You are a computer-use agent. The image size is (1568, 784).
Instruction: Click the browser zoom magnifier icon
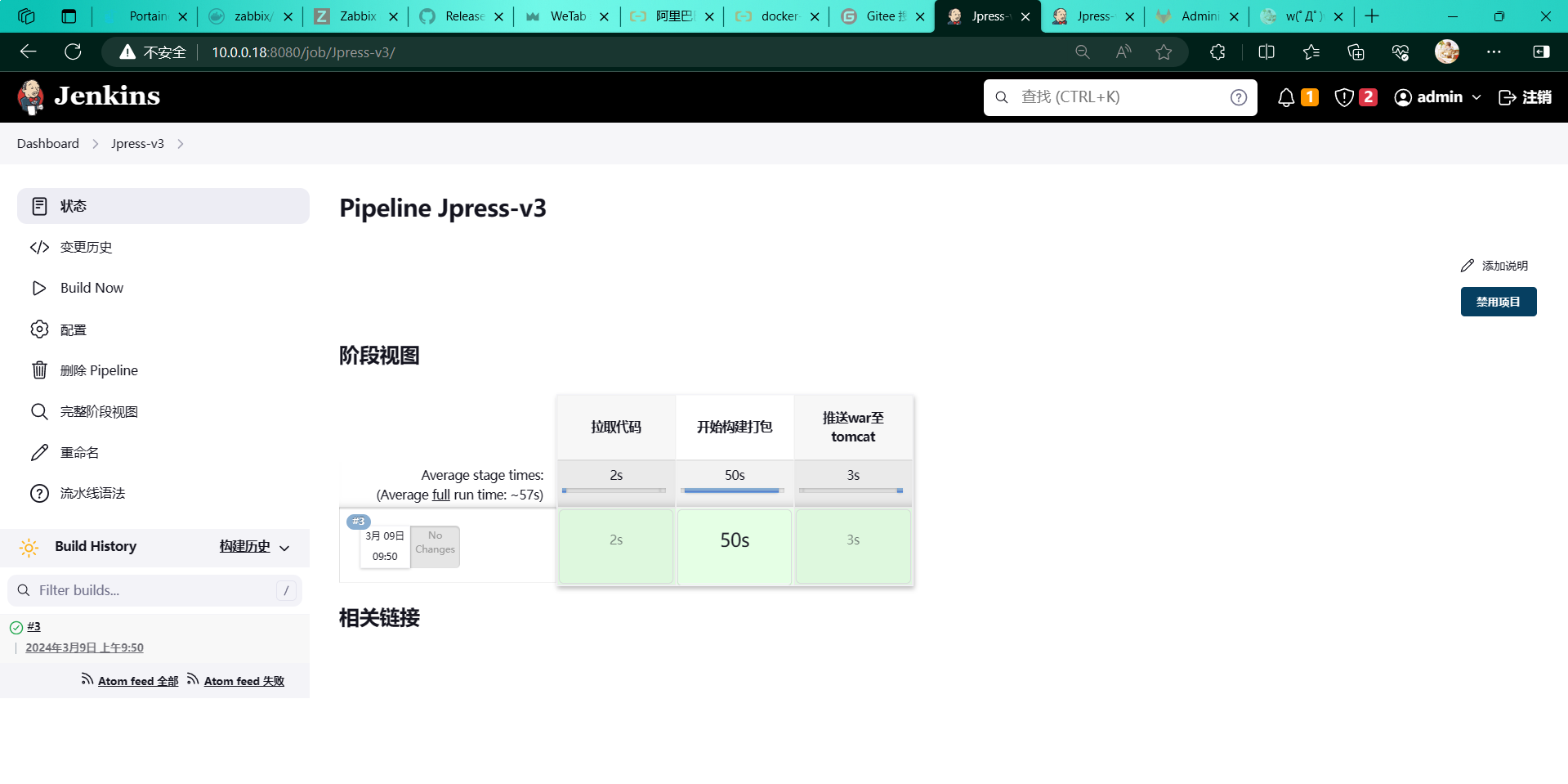(x=1083, y=52)
